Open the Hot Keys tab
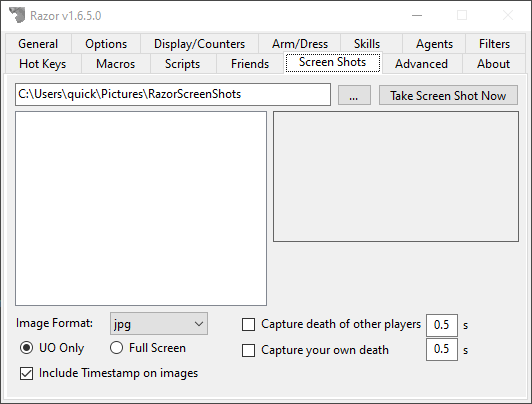Screen dimensions: 532x404 (x=43, y=64)
